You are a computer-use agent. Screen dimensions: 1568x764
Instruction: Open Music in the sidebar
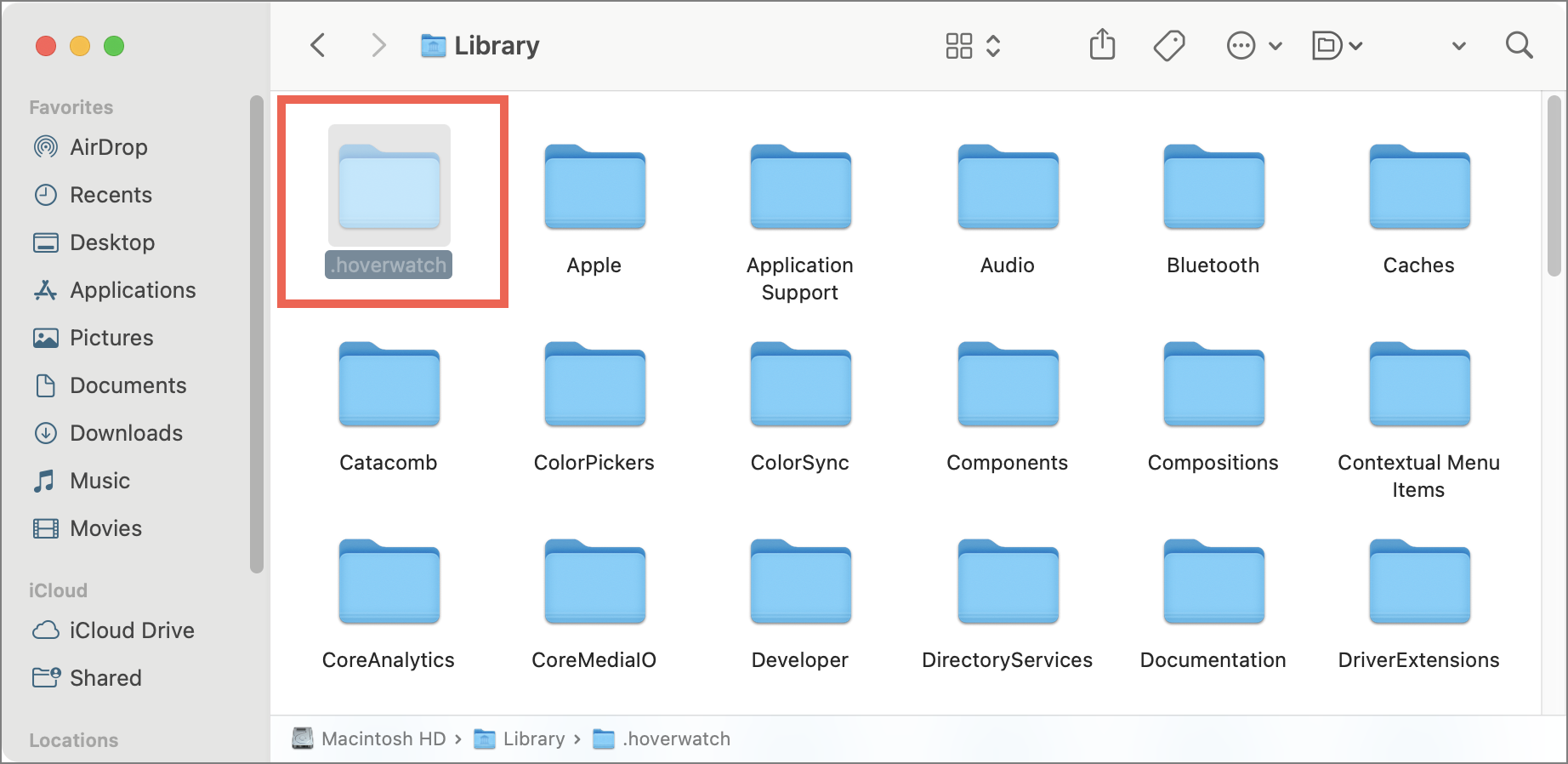pos(81,481)
